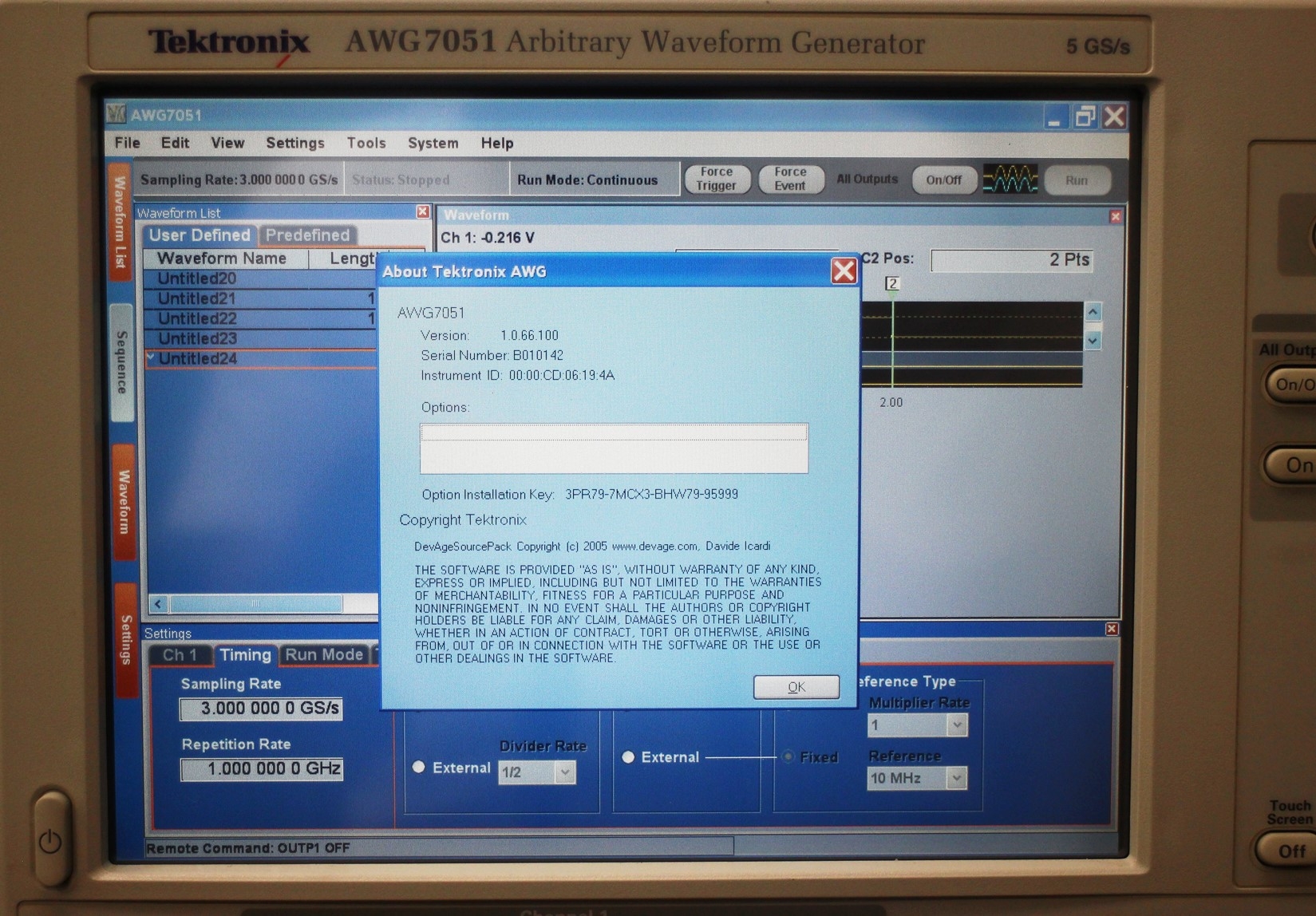Screen dimensions: 1316x916
Task: Close the Settings panel
Action: tap(1111, 629)
